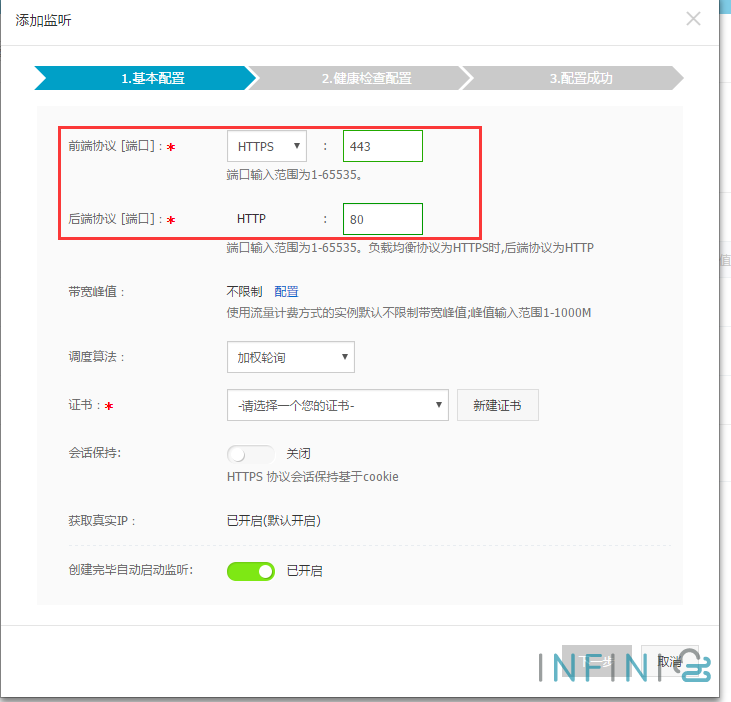Open the HTTPS frontend protocol dropdown
The image size is (731, 702).
(x=267, y=146)
